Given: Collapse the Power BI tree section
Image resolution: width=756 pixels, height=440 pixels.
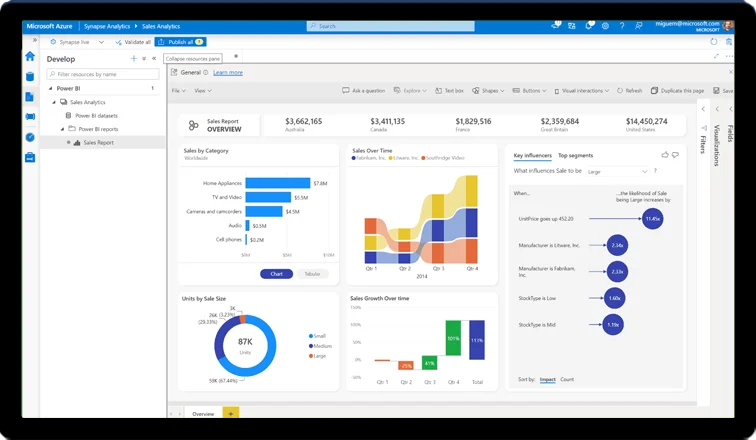Looking at the screenshot, I should point(49,88).
